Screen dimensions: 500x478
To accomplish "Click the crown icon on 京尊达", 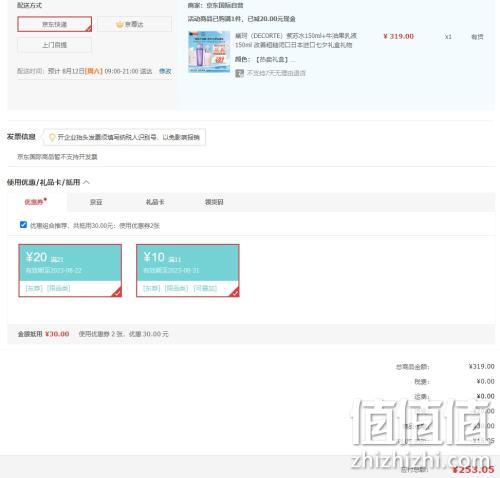I will coord(120,24).
